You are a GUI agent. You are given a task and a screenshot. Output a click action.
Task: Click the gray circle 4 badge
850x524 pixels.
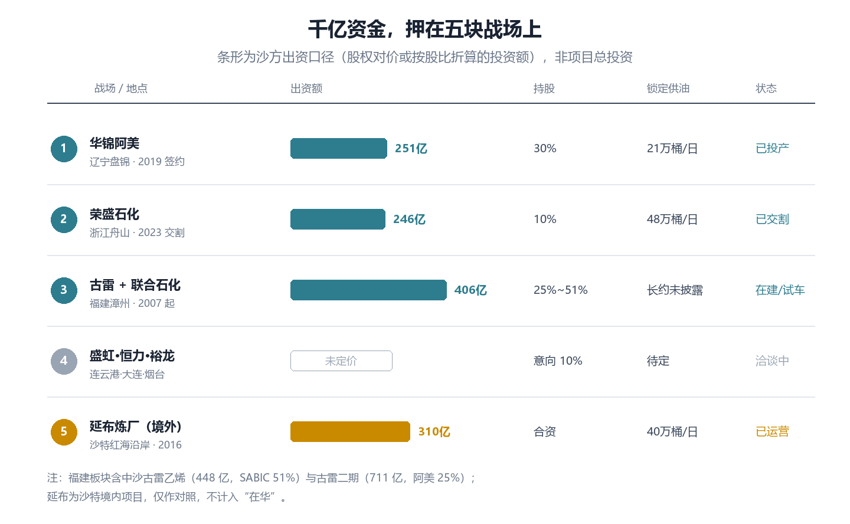pyautogui.click(x=64, y=361)
